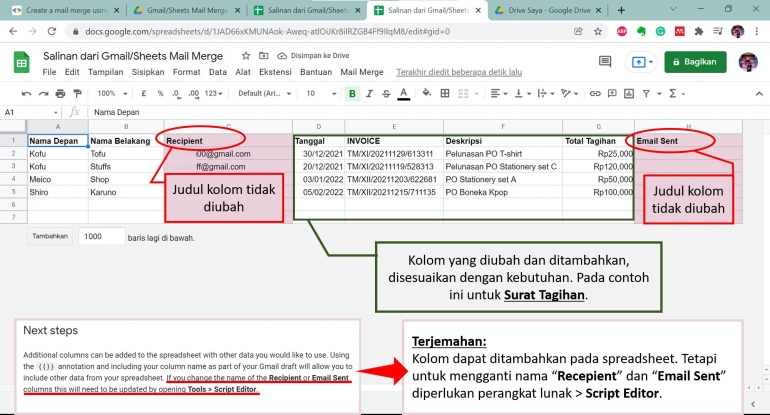Viewport: 770px width, 415px height.
Task: Open 'Terakhir diedit beberapa detik lalu' link
Action: click(459, 72)
